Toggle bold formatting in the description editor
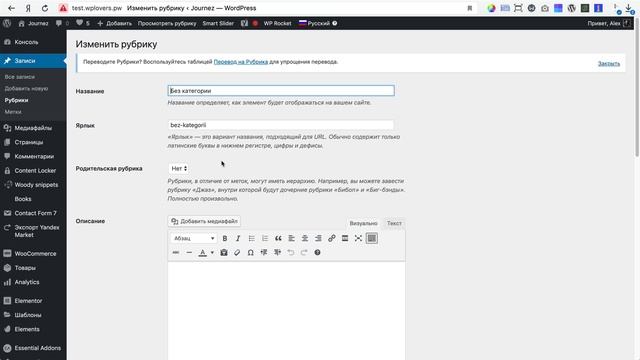 [224, 238]
